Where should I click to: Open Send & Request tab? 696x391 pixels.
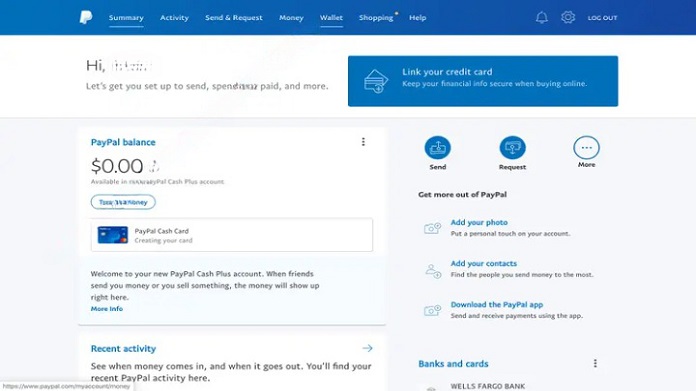pyautogui.click(x=233, y=18)
